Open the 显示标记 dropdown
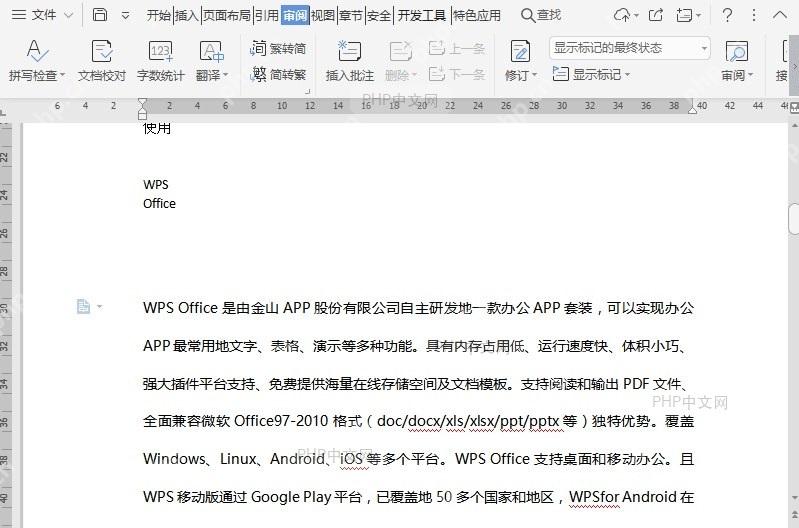Viewport: 799px width, 528px height. (591, 74)
